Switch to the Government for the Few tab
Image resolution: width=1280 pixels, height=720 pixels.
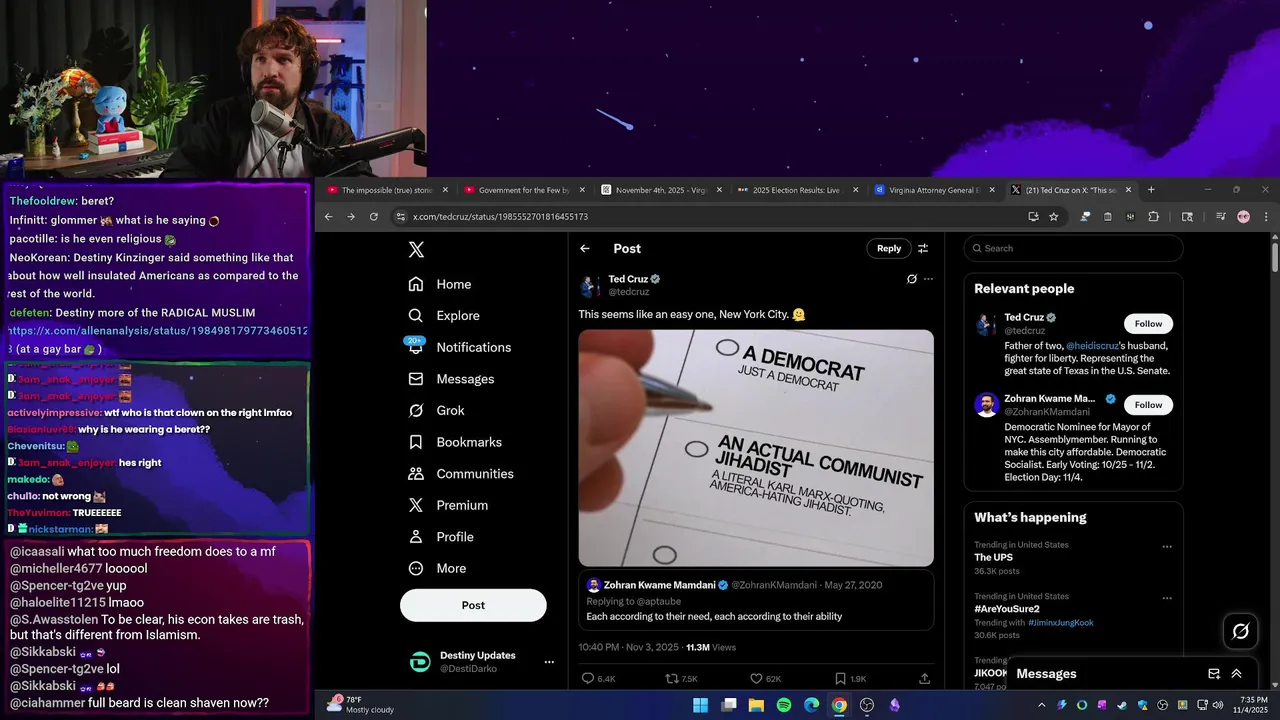[x=523, y=190]
